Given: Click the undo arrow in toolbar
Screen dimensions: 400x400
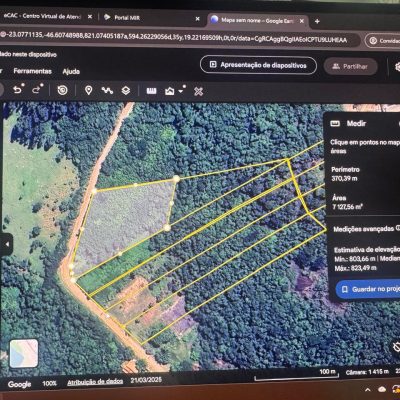Looking at the screenshot, I should 18,90.
